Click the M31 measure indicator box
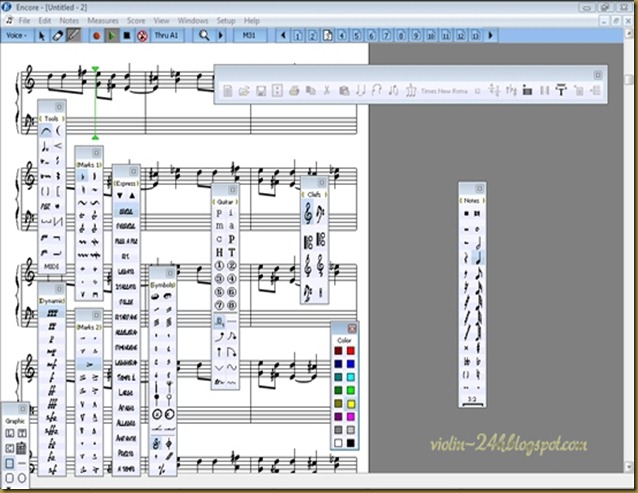The height and width of the screenshot is (493, 638). pyautogui.click(x=249, y=35)
